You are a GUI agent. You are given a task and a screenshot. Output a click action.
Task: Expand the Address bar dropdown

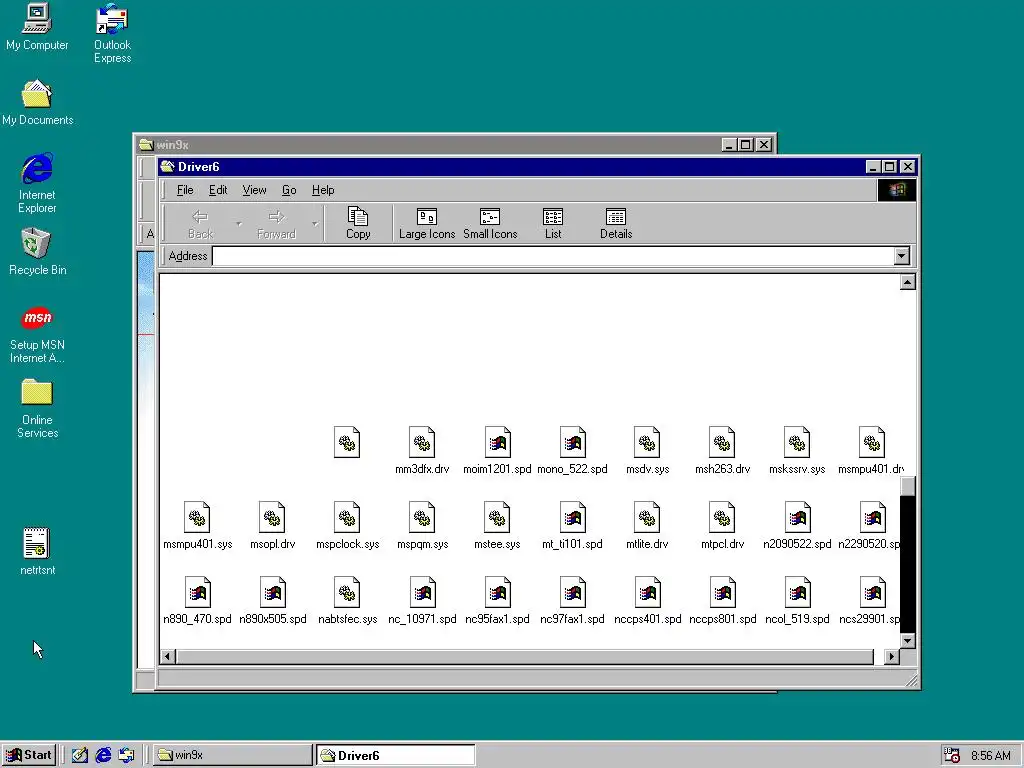[902, 256]
